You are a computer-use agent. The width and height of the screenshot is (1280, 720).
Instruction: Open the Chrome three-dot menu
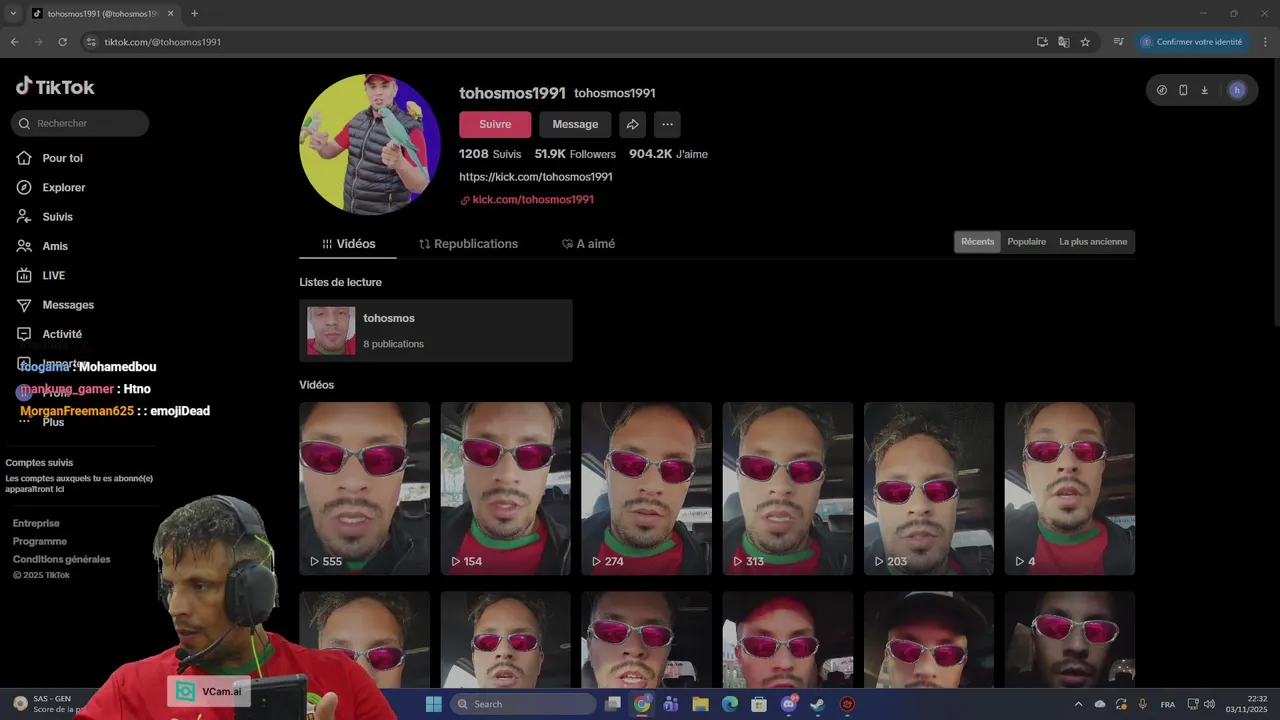(1265, 42)
